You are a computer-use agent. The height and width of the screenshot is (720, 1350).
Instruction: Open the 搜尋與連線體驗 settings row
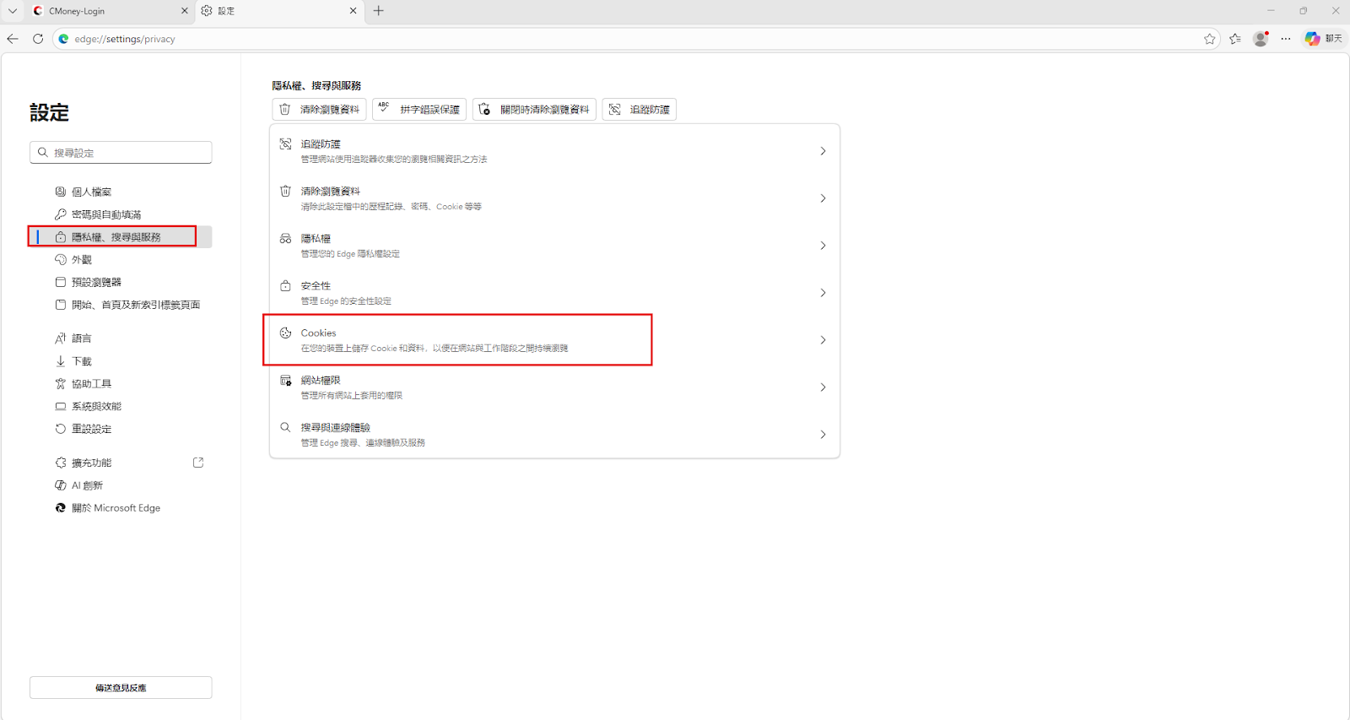(x=555, y=434)
